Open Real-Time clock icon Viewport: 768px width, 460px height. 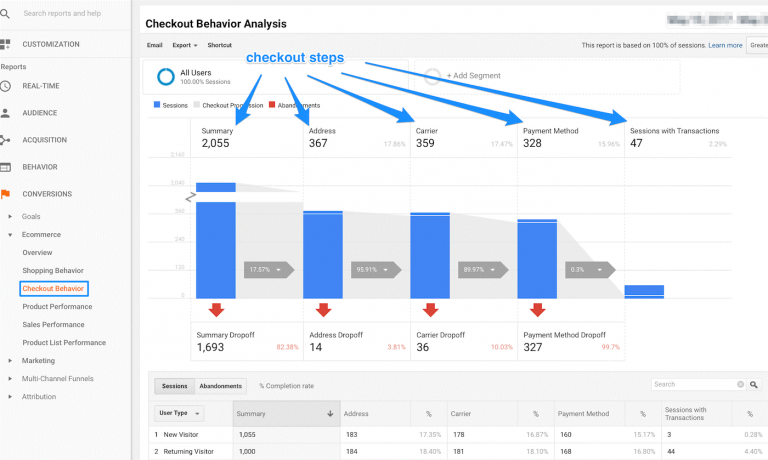[x=6, y=86]
